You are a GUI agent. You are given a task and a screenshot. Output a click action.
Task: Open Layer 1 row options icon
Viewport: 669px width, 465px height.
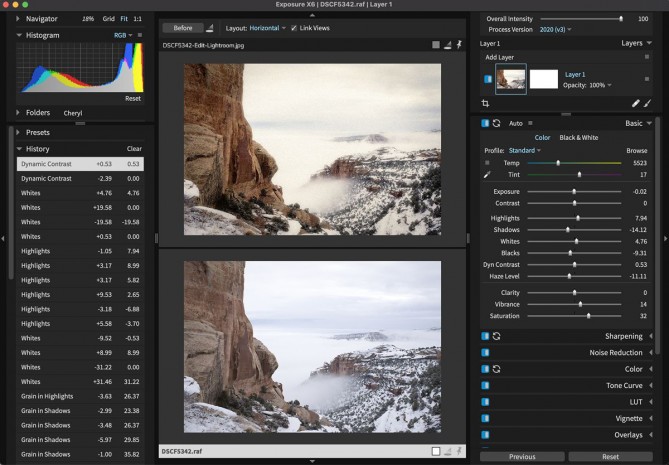click(647, 79)
